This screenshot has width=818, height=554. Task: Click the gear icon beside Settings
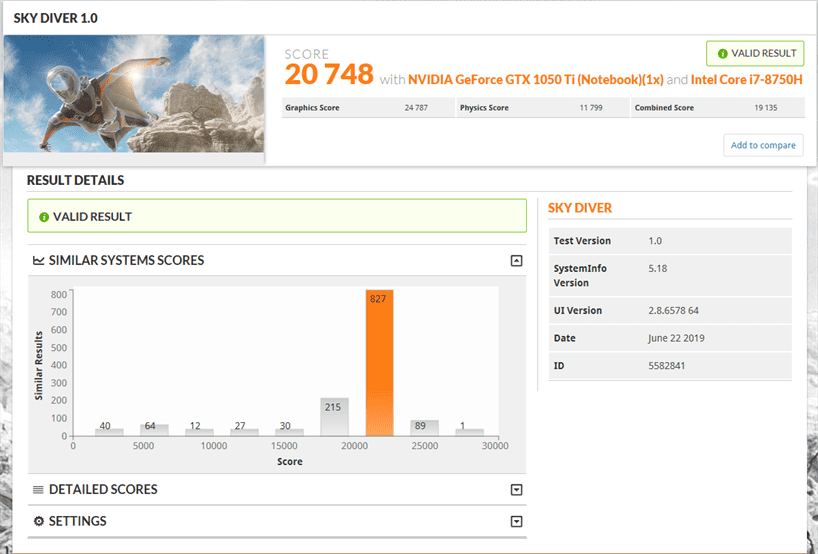[x=39, y=521]
